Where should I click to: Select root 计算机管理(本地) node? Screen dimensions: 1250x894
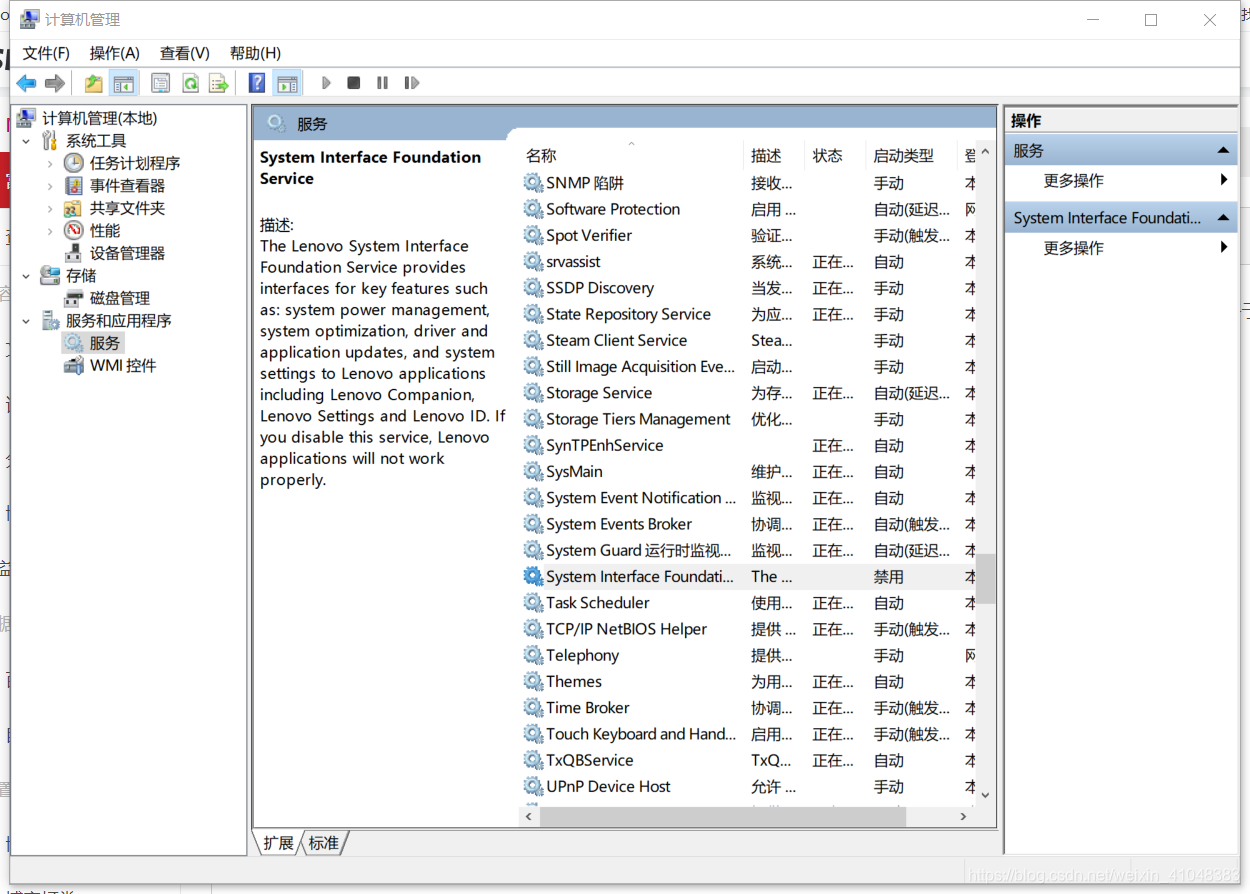pos(99,118)
